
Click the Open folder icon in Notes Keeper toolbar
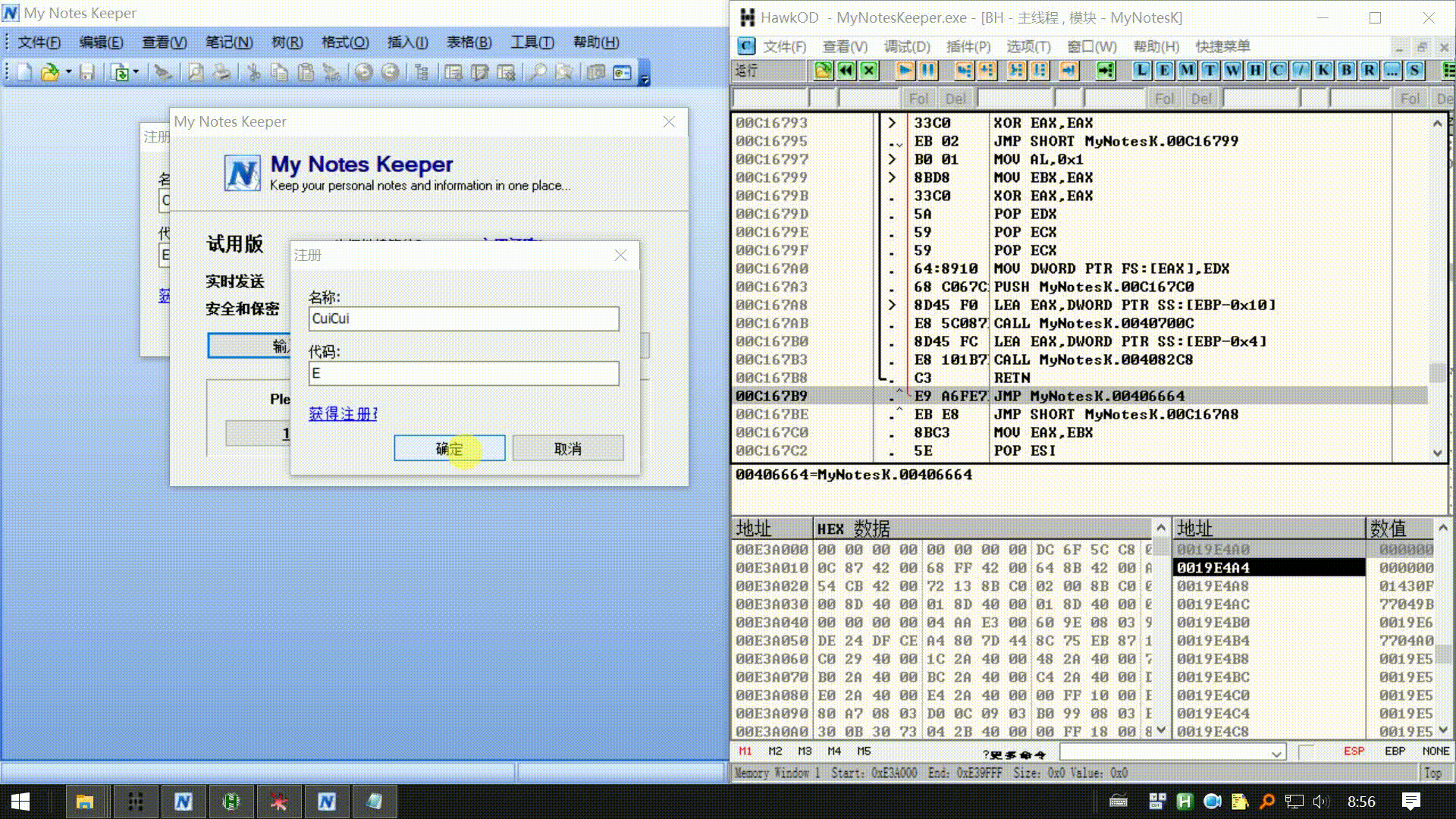click(x=49, y=72)
